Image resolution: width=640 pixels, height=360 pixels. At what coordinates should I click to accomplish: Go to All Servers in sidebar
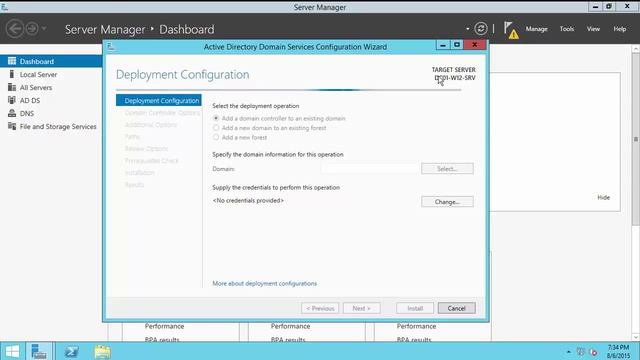pyautogui.click(x=36, y=88)
